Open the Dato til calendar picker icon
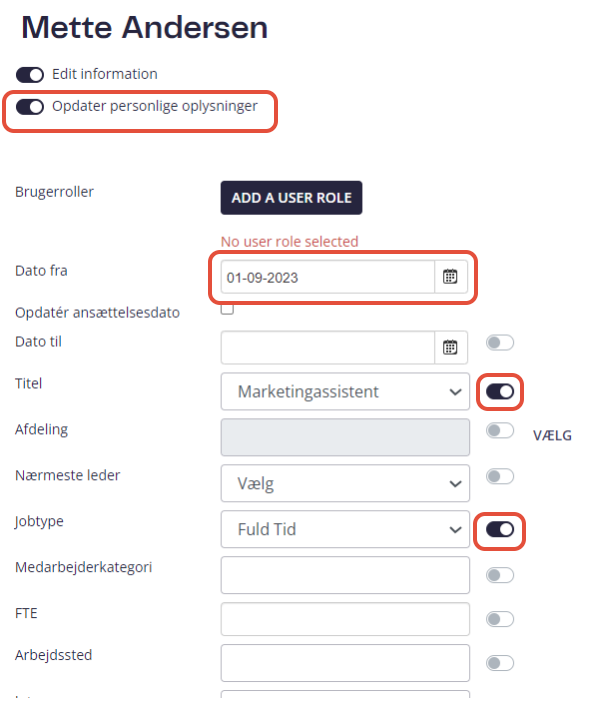Viewport: 602px width, 701px height. tap(450, 347)
